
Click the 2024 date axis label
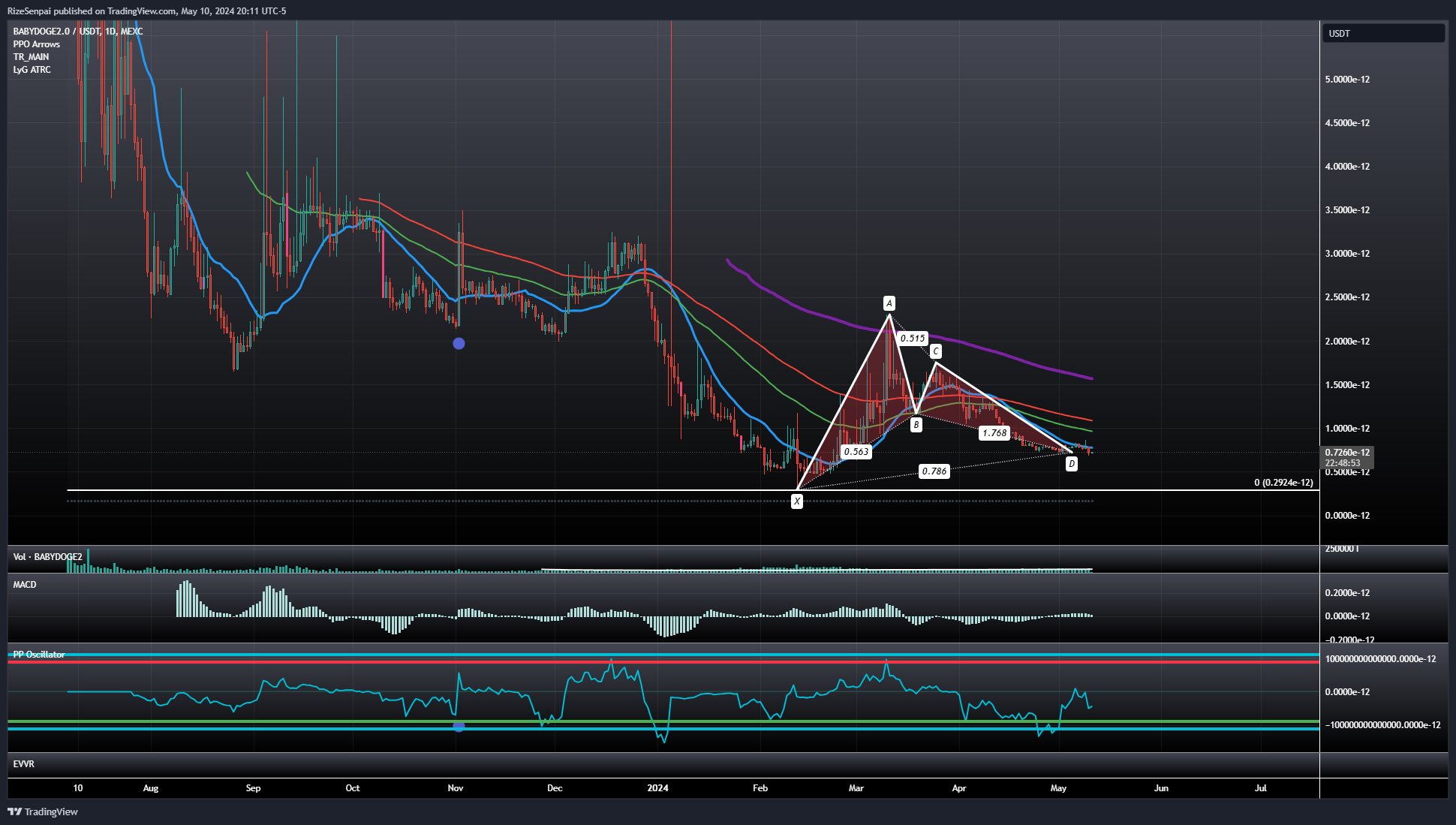coord(657,788)
